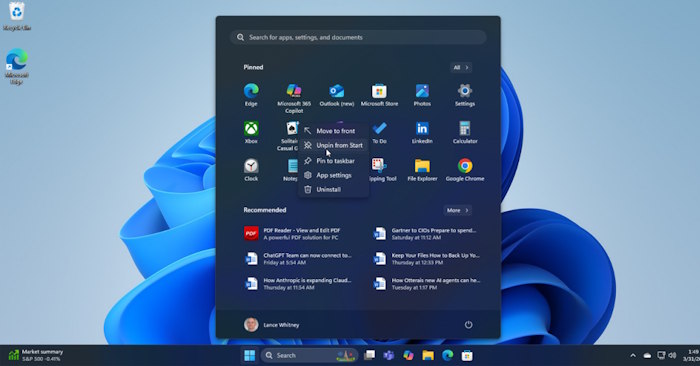The width and height of the screenshot is (700, 366).
Task: Select Microsoft Edge desktop shortcut
Action: [x=17, y=66]
